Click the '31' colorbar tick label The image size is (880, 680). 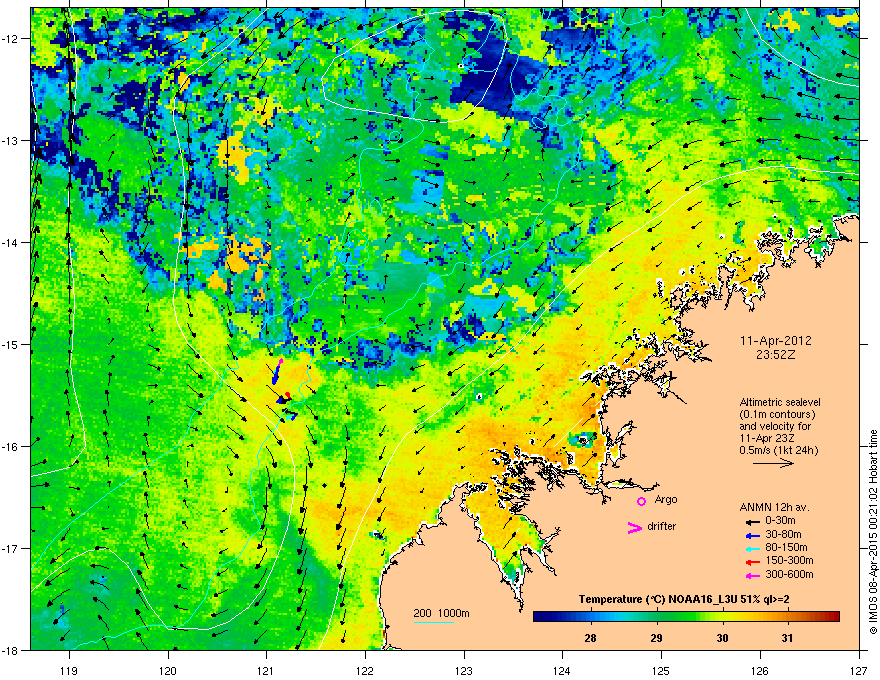point(788,638)
